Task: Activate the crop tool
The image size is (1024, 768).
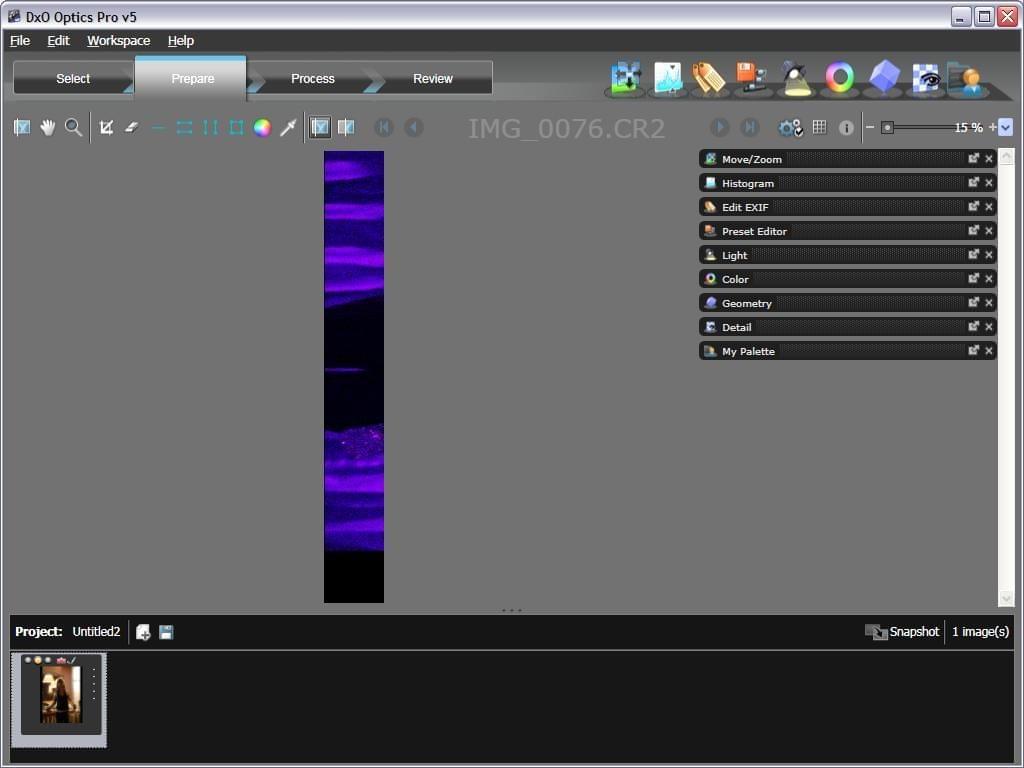Action: pyautogui.click(x=106, y=127)
